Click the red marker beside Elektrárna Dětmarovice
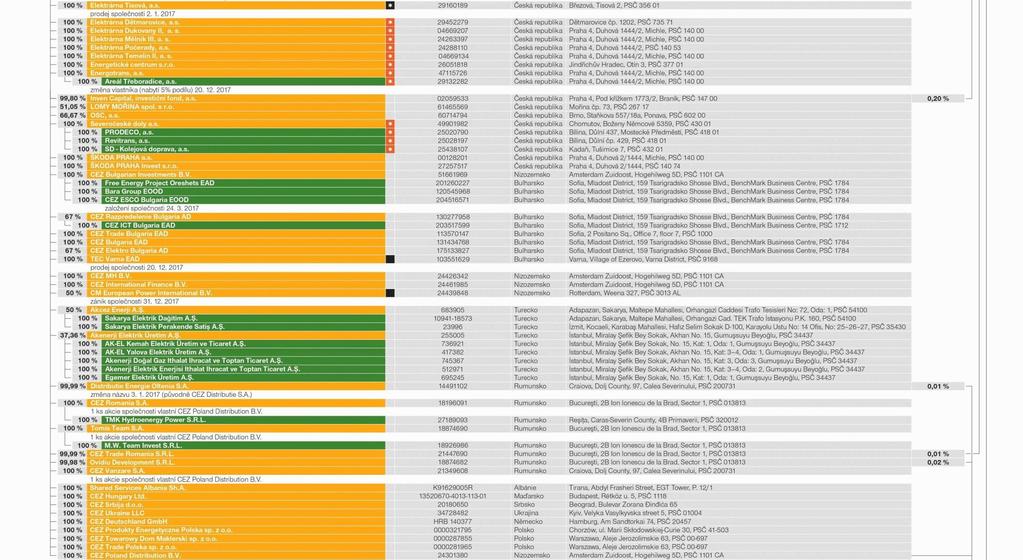 point(390,22)
